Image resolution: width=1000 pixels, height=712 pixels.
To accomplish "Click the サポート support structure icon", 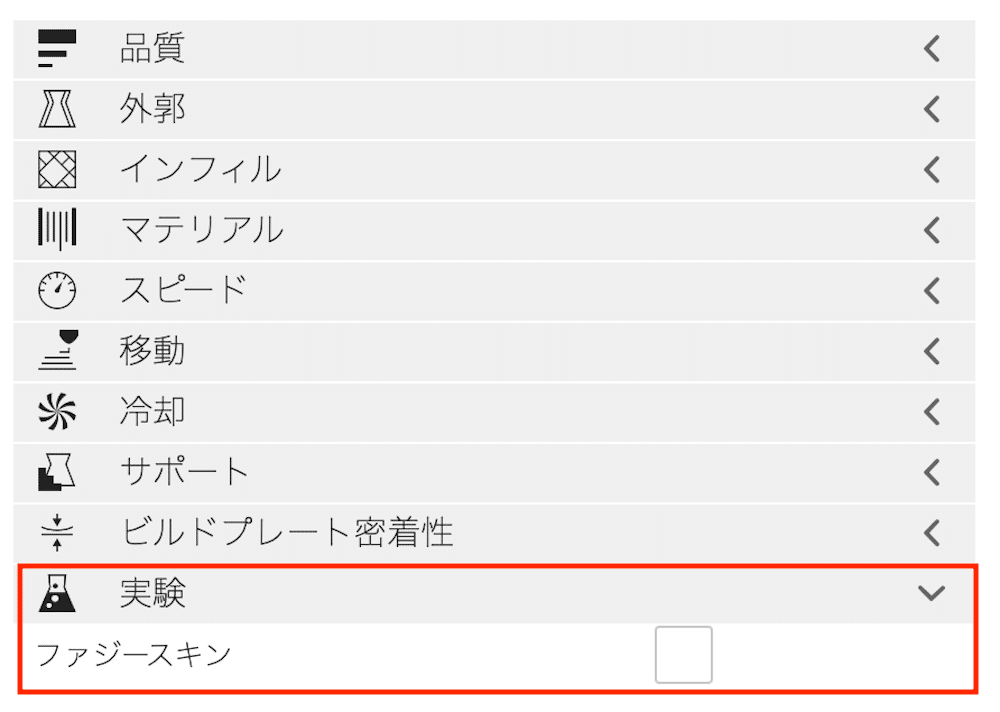I will [57, 472].
